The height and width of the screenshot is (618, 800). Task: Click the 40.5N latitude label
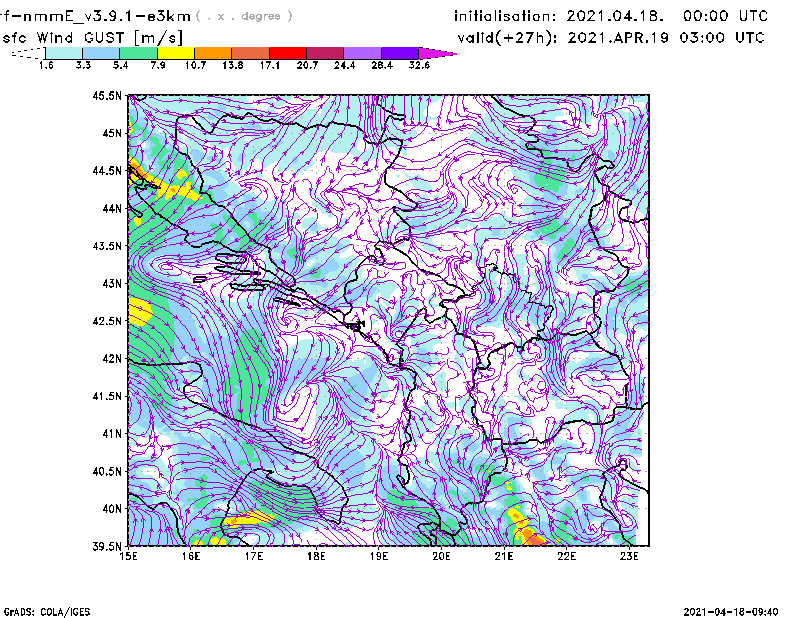[x=107, y=471]
